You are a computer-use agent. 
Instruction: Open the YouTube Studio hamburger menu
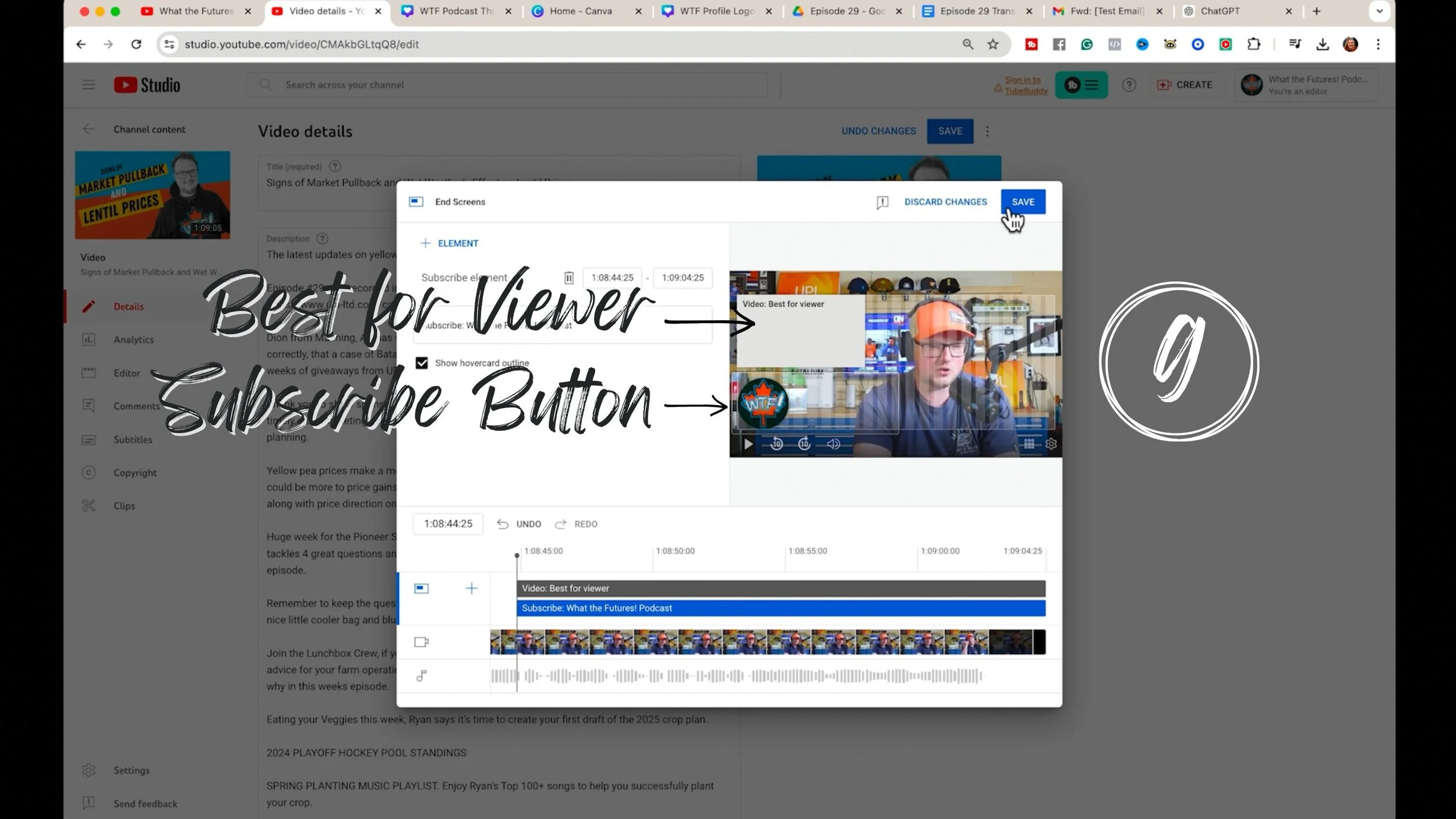point(89,85)
